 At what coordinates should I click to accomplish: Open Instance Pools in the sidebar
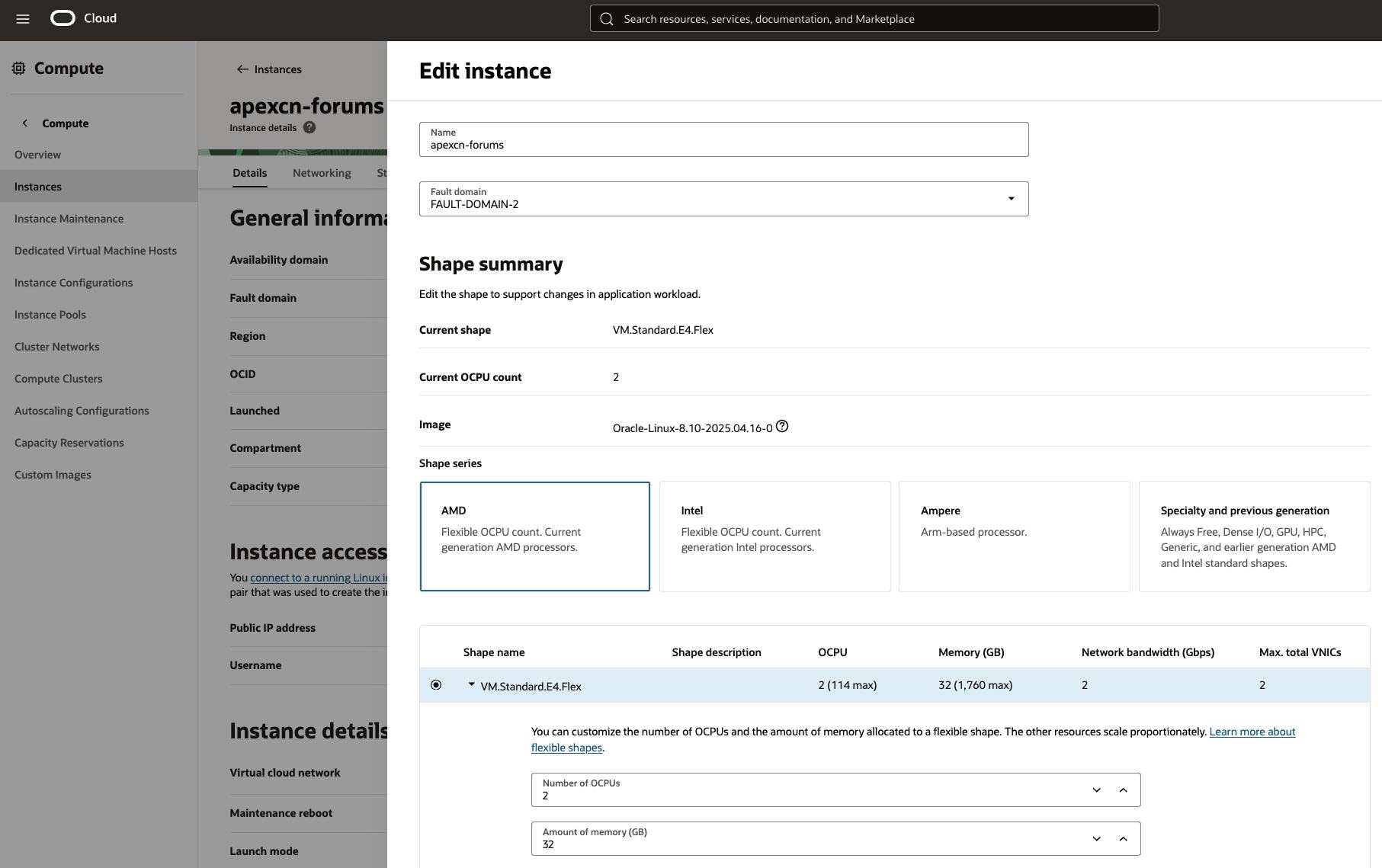(50, 315)
